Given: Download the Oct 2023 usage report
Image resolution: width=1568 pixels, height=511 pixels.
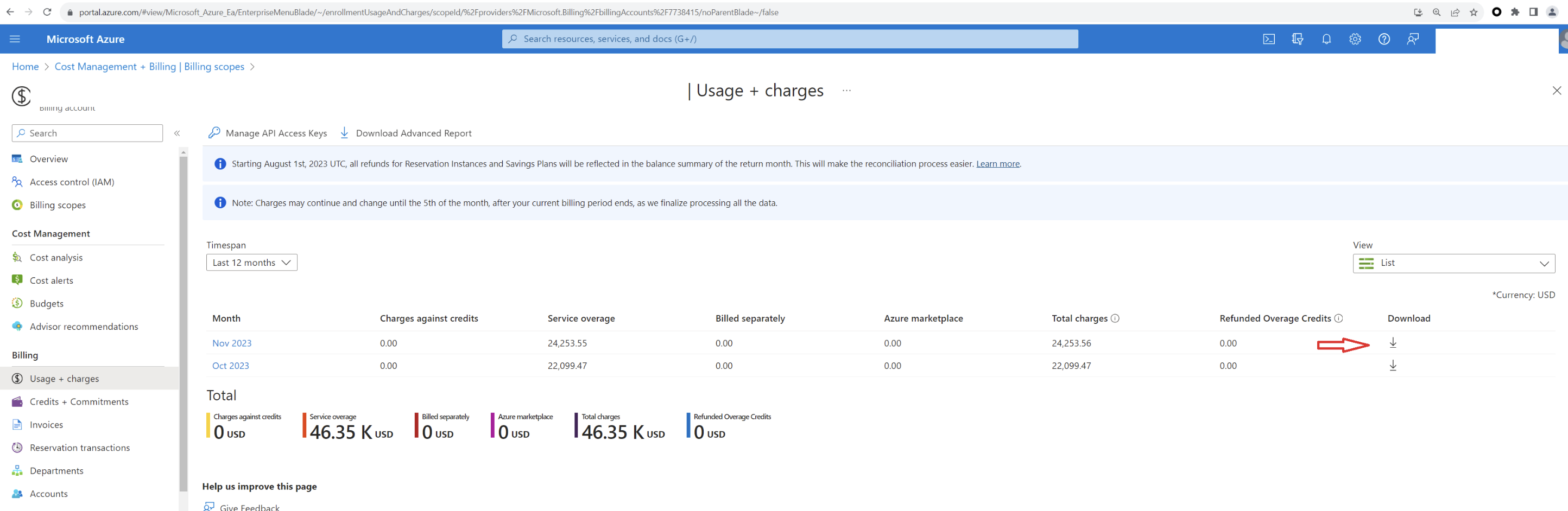Looking at the screenshot, I should (x=1393, y=365).
